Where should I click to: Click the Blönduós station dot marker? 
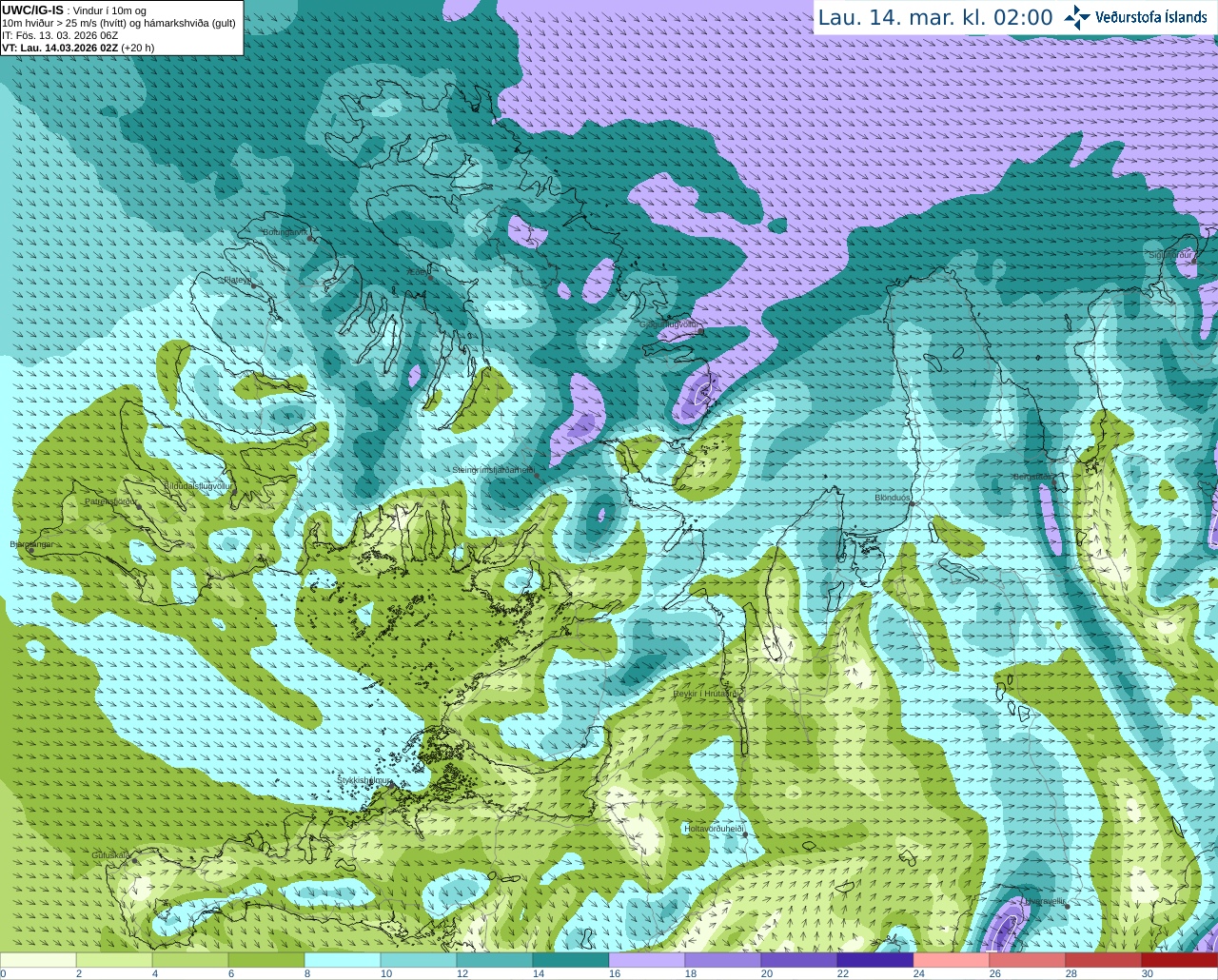(912, 504)
